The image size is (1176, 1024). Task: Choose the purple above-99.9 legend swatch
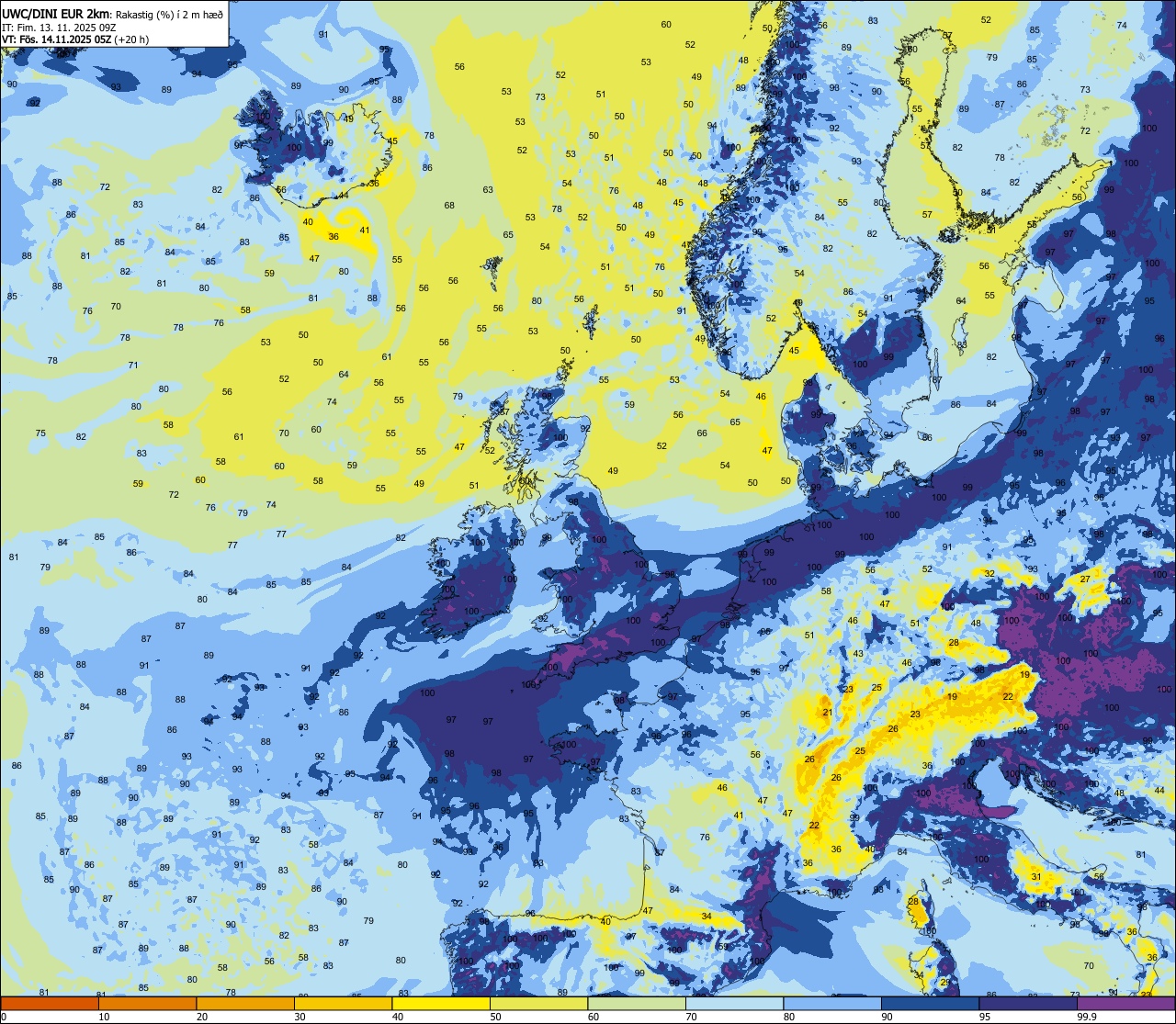(1125, 1004)
